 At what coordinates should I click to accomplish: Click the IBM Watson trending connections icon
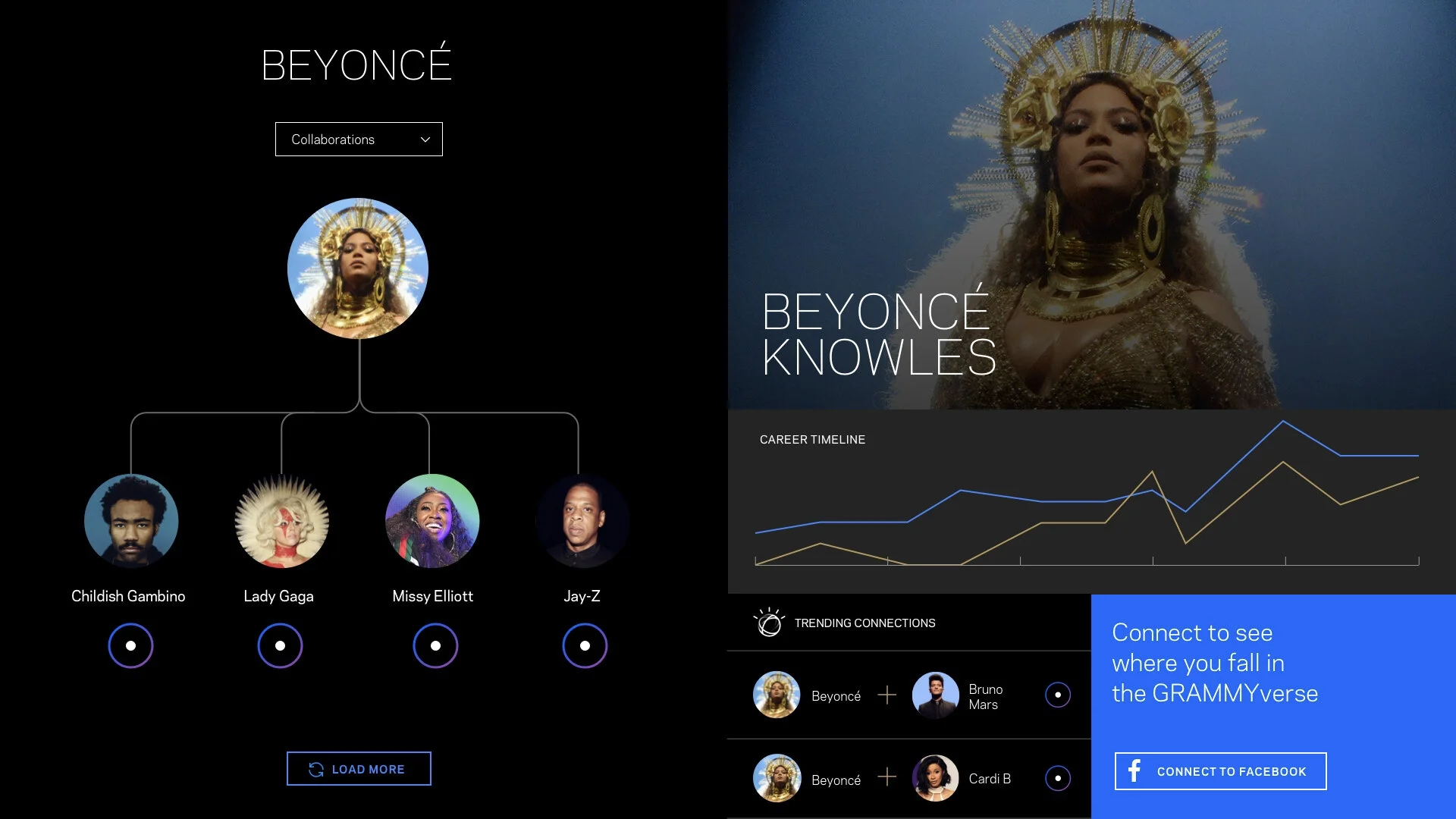pyautogui.click(x=769, y=623)
